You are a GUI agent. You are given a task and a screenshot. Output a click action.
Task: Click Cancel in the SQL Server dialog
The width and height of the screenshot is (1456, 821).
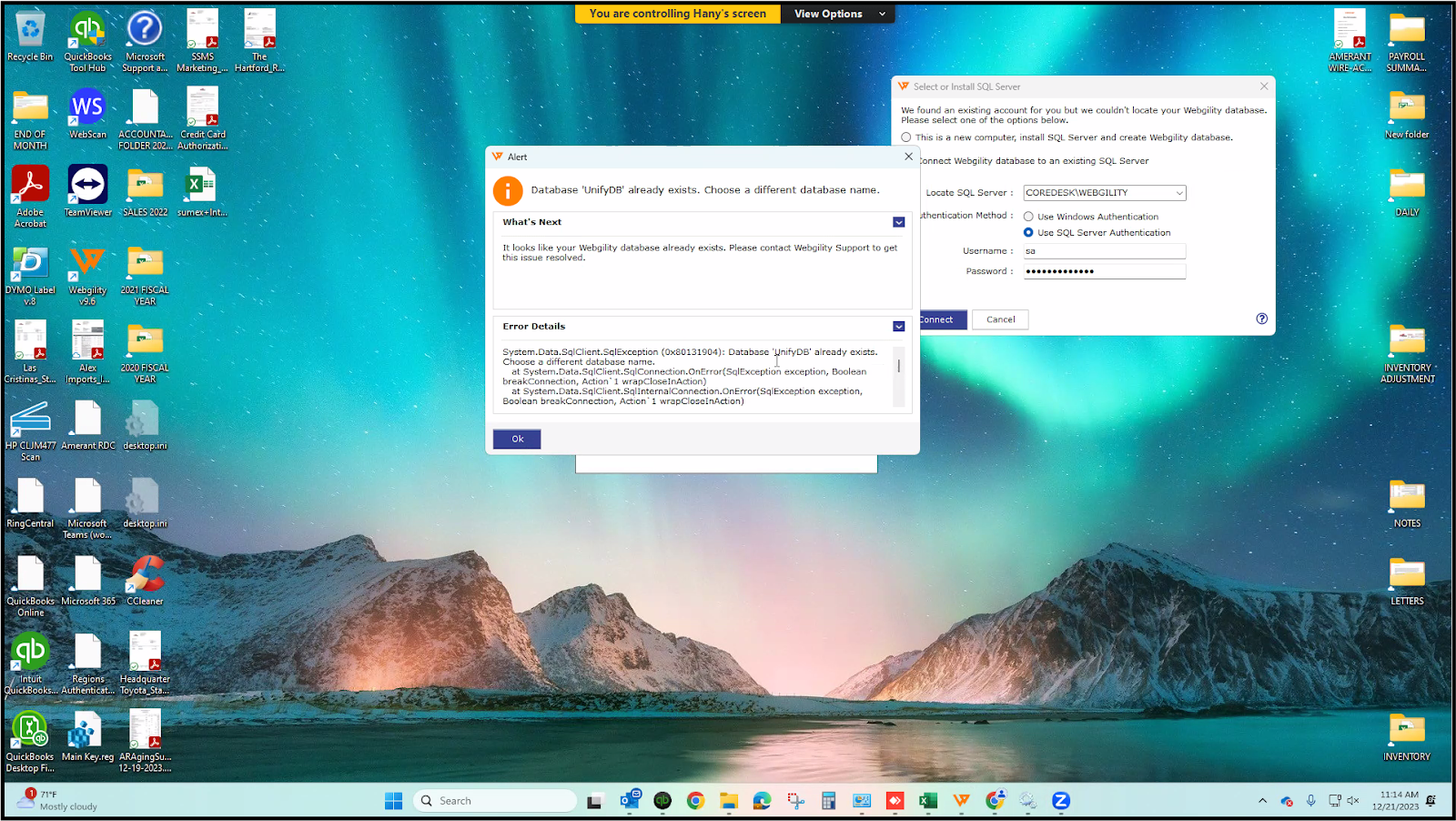pos(1000,319)
